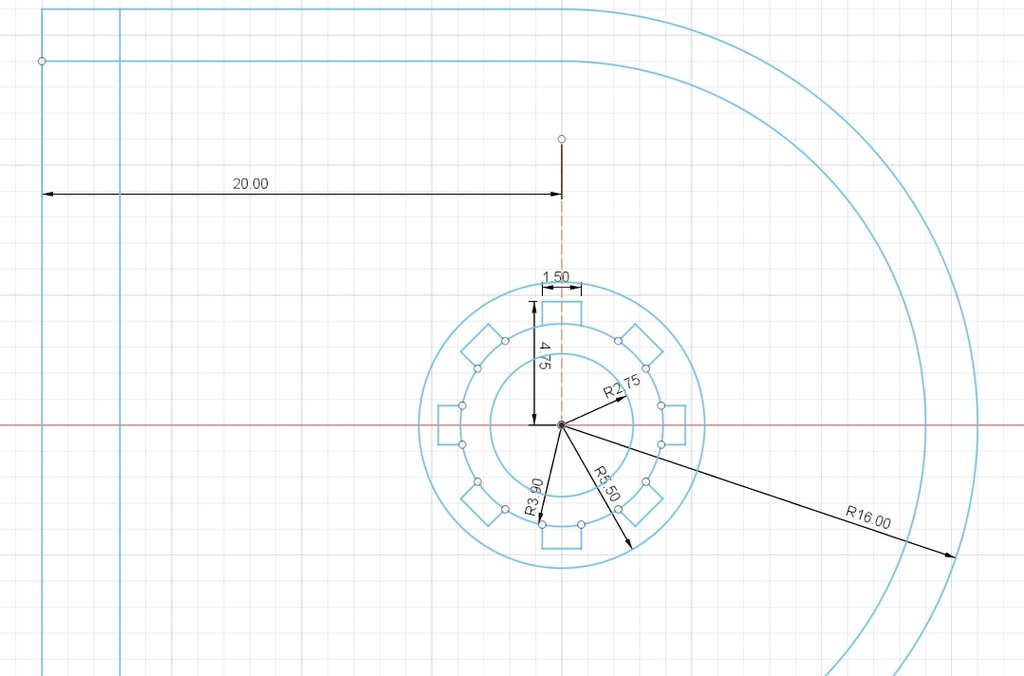1024x676 pixels.
Task: Click the R5.50 radius dimension label
Action: click(x=606, y=483)
